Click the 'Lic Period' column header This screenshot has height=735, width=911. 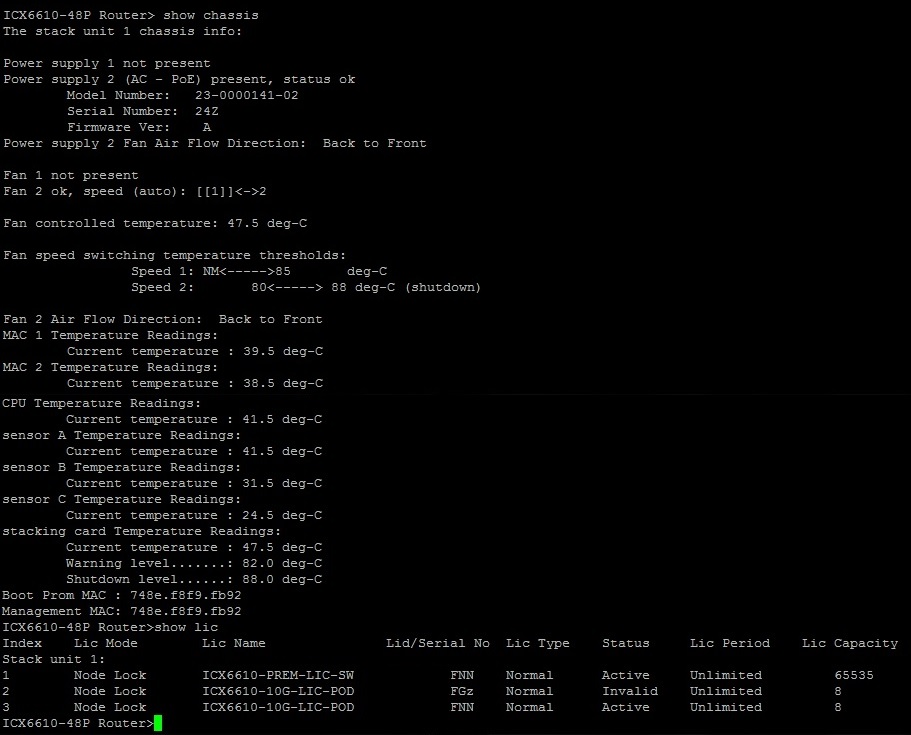point(730,643)
